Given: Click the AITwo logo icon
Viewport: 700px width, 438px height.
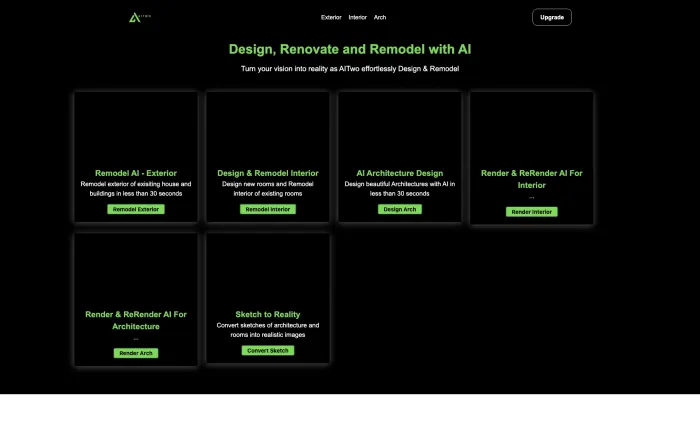Looking at the screenshot, I should (x=140, y=17).
